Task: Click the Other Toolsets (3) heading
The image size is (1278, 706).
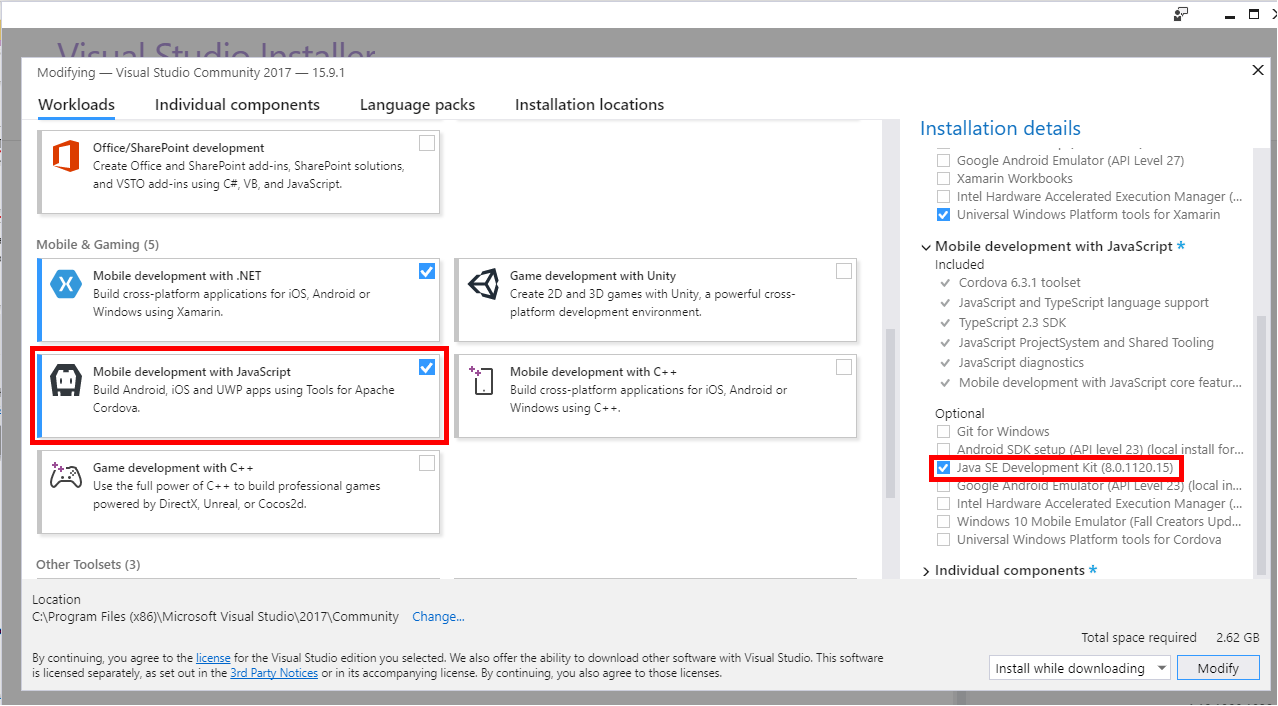Action: (88, 565)
